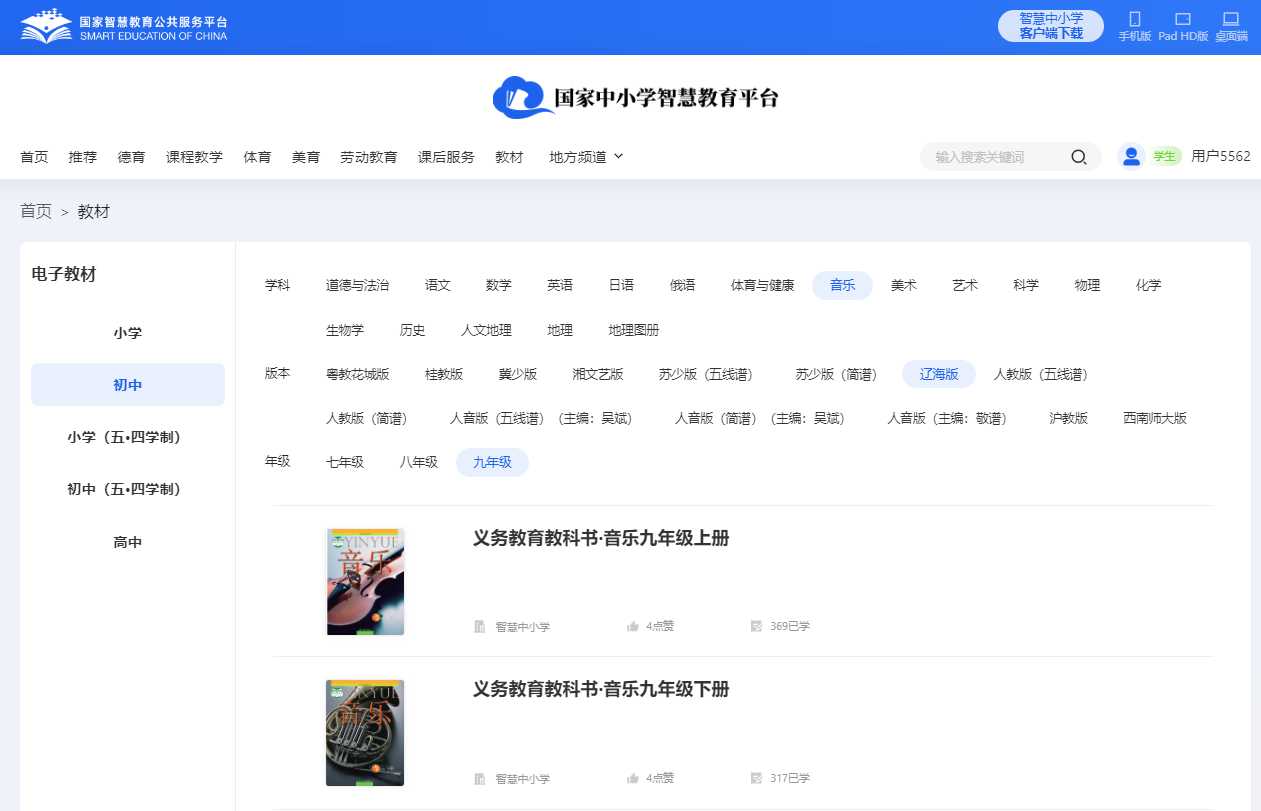Click the 首页 breadcrumb link

(x=36, y=211)
